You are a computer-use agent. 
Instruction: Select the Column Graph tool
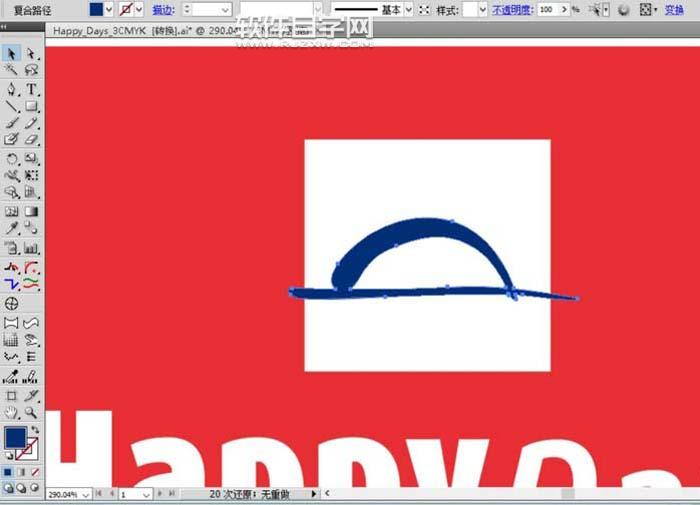31,248
